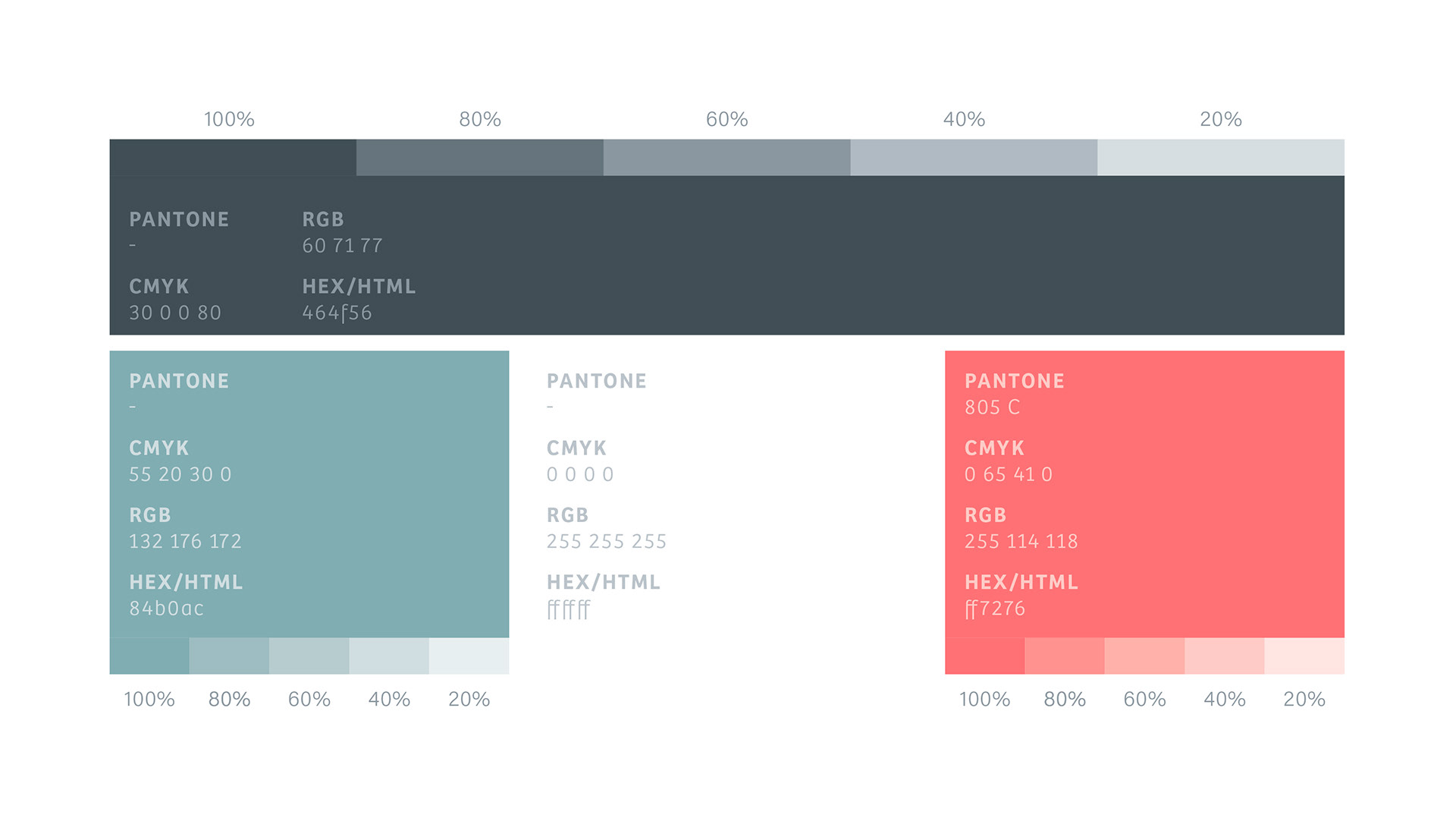Screen dimensions: 1456x821
Task: Click the hex value 464f56
Action: click(x=337, y=313)
